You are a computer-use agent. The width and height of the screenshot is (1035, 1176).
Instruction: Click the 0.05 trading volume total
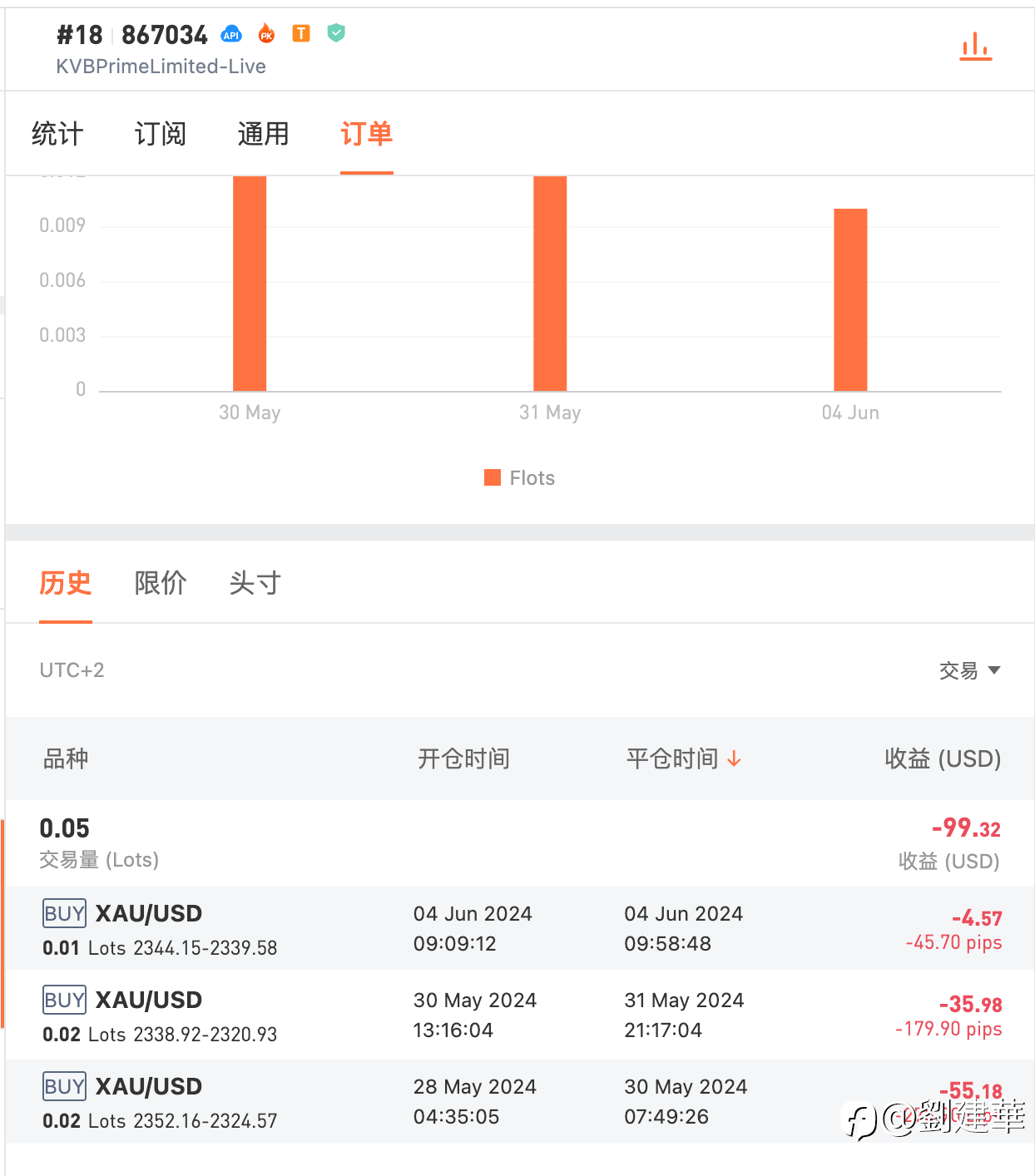tap(64, 828)
